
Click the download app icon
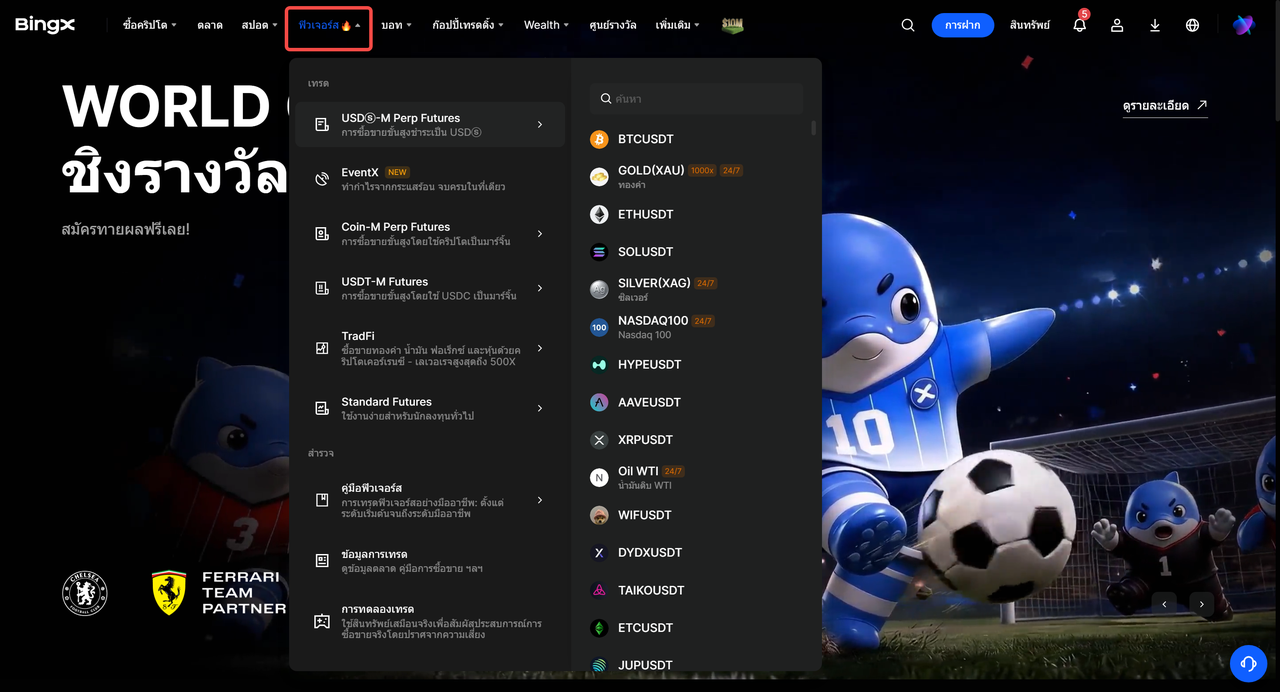[1155, 25]
